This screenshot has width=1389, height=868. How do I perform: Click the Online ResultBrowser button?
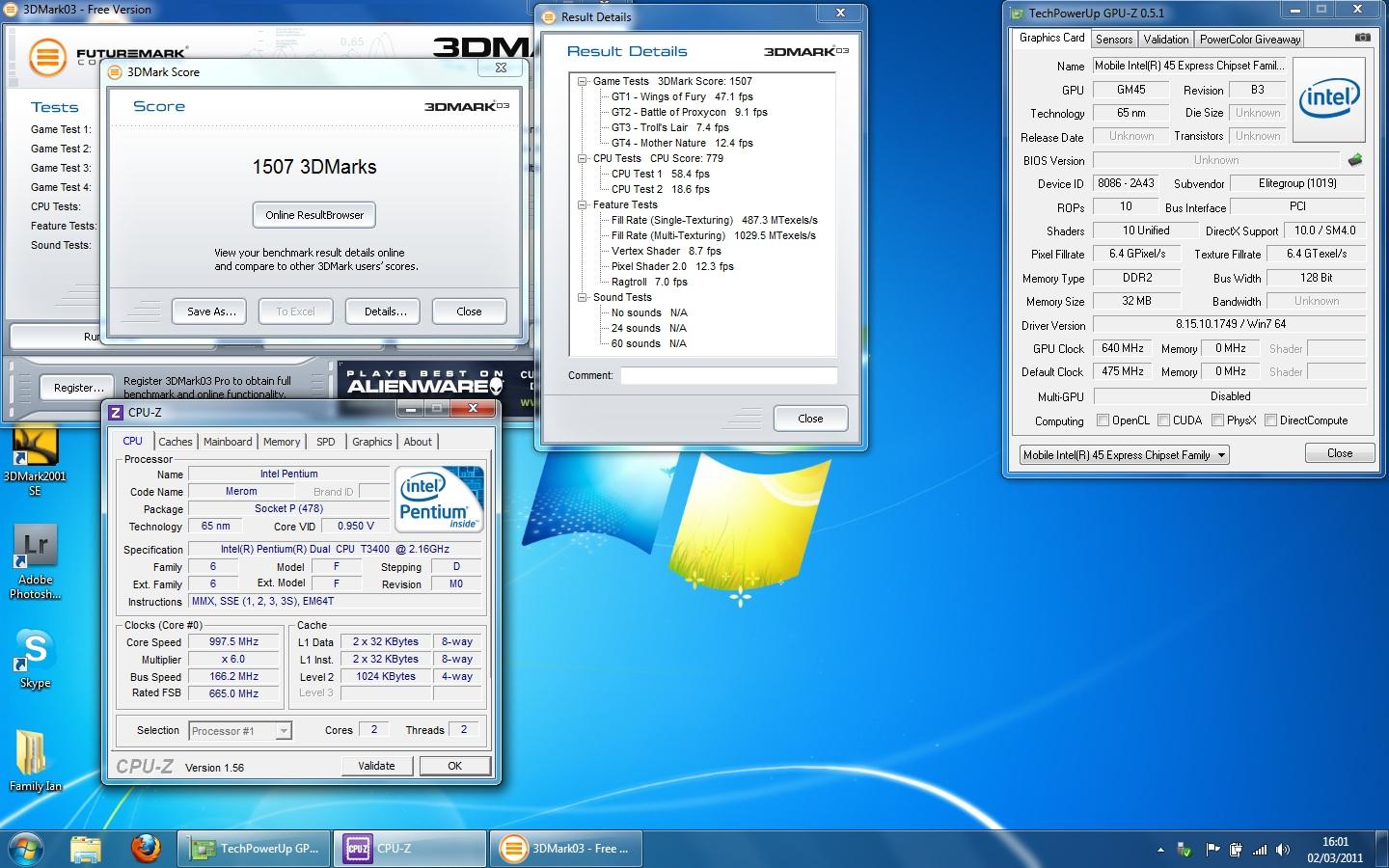pyautogui.click(x=314, y=215)
